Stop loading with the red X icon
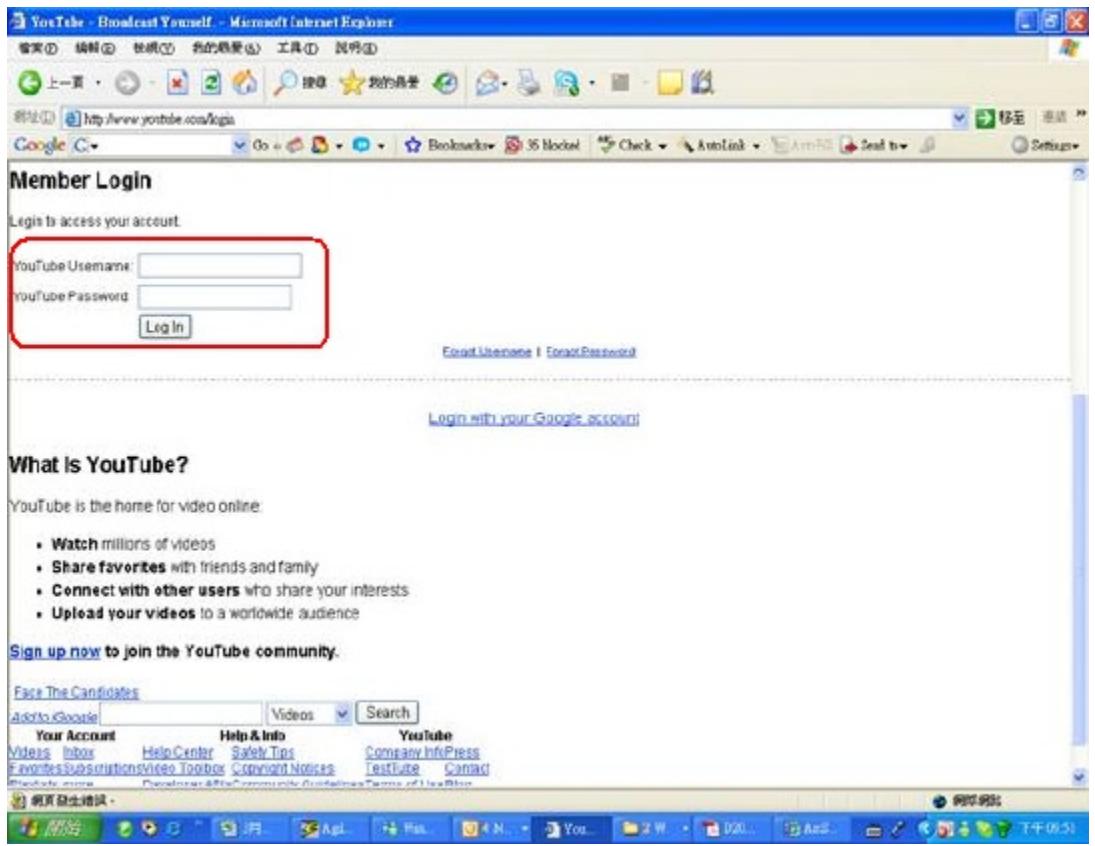Image resolution: width=1095 pixels, height=846 pixels. pos(177,83)
